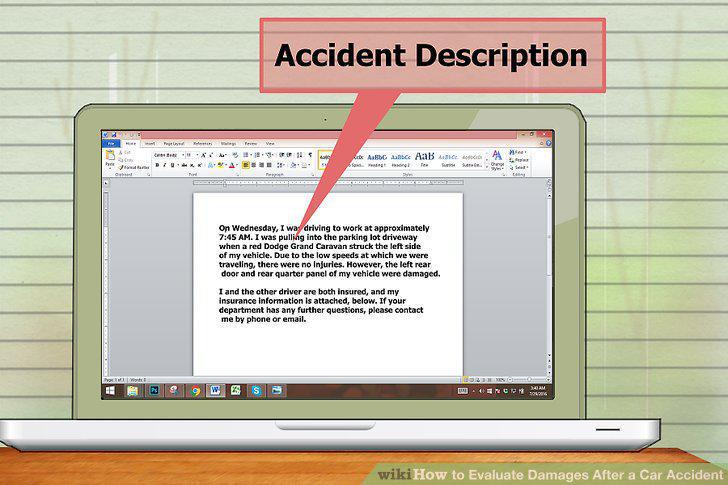
Task: Click the Shrink Font icon
Action: [211, 155]
